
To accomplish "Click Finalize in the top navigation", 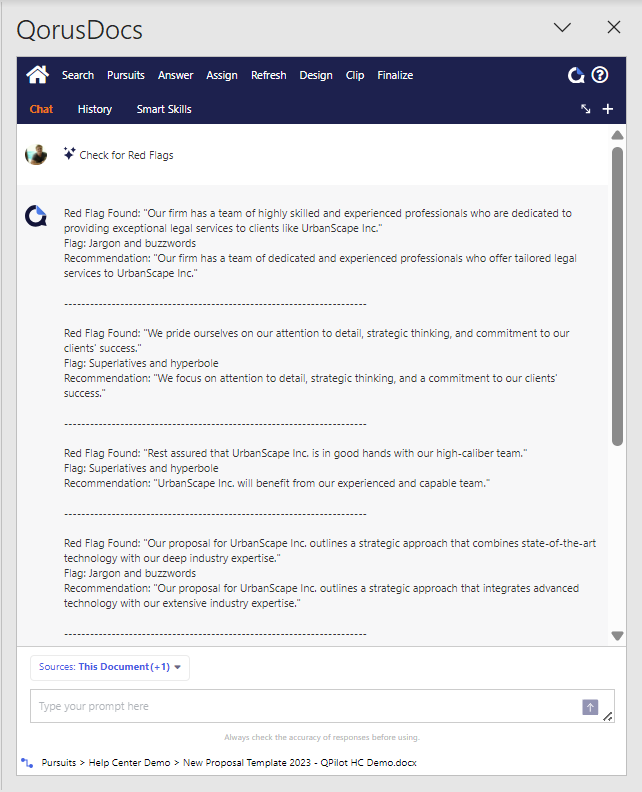I will tap(395, 75).
